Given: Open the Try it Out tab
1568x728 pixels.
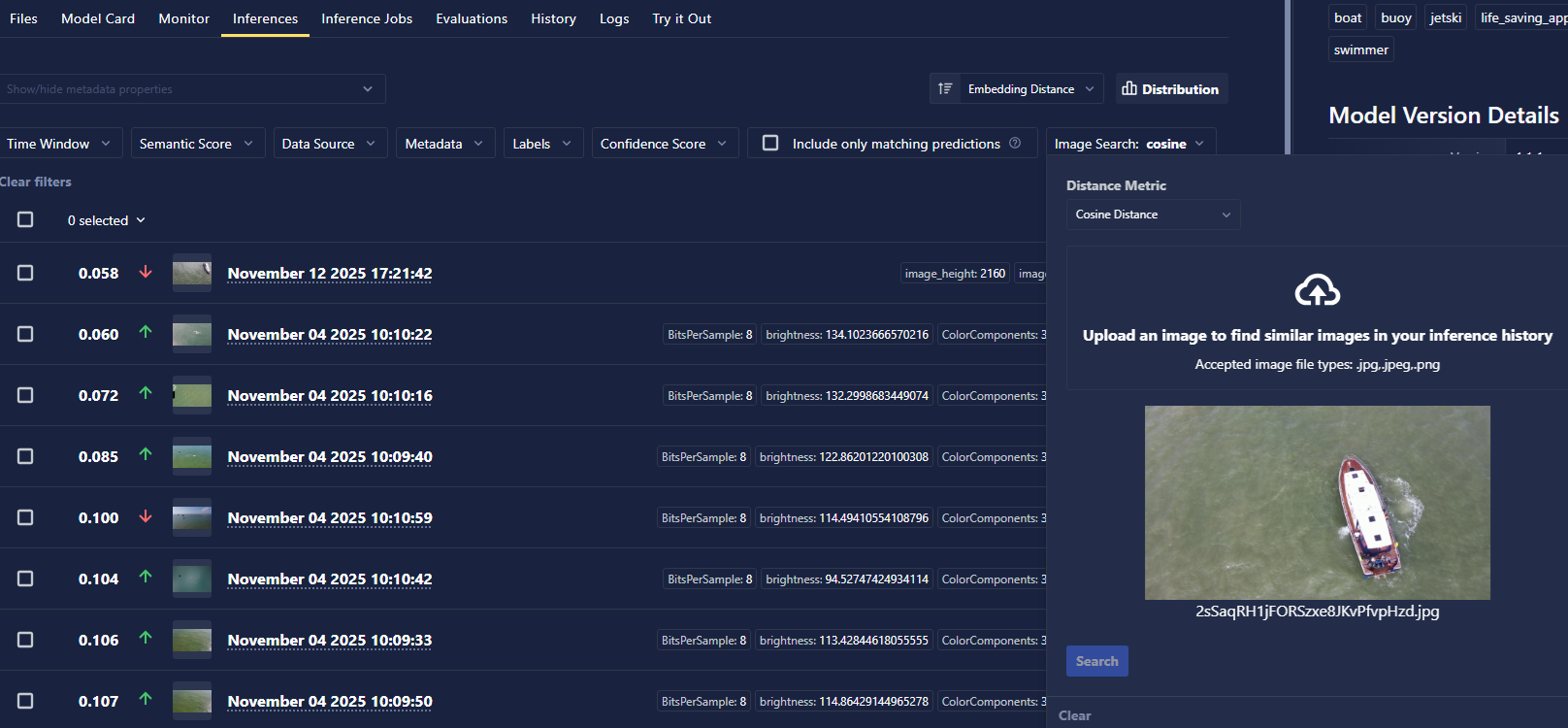Looking at the screenshot, I should pyautogui.click(x=681, y=18).
